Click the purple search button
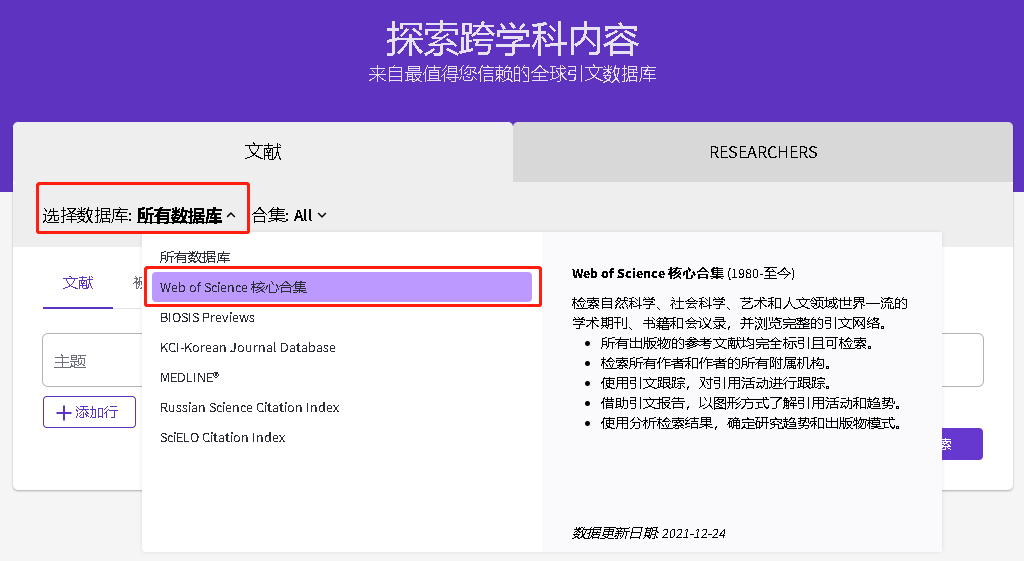 click(962, 444)
